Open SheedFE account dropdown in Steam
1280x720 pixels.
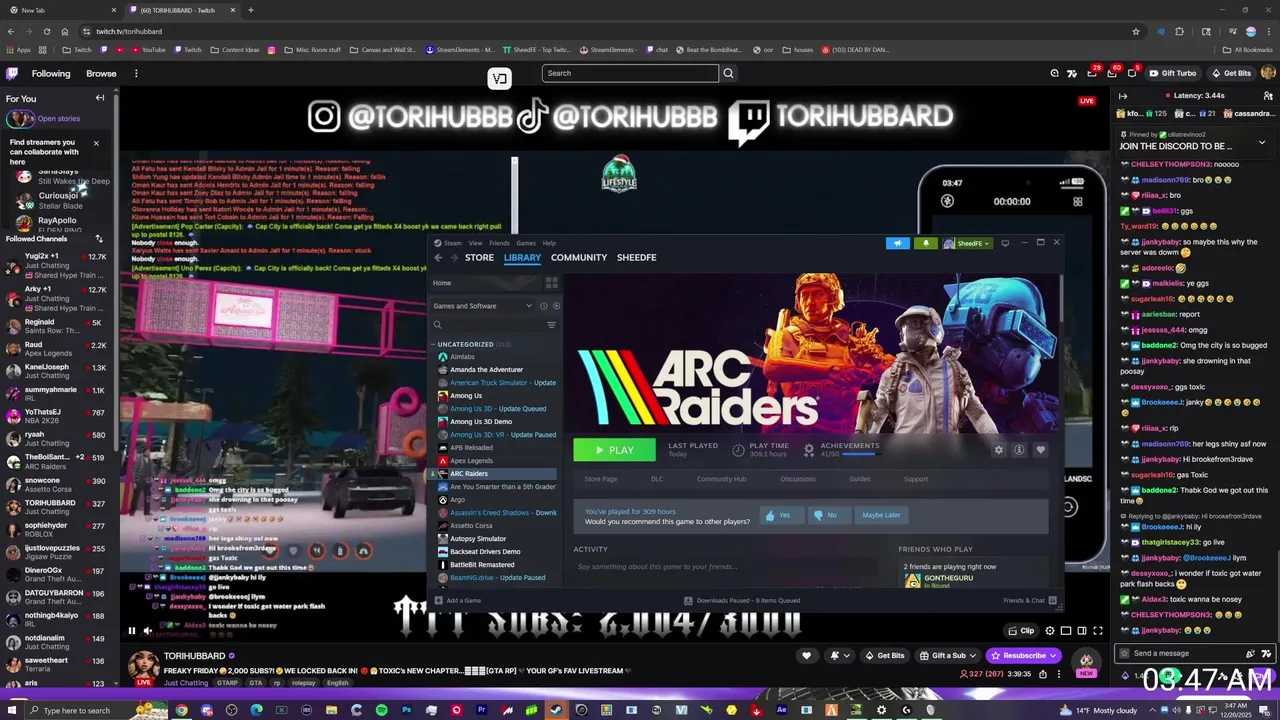tap(967, 243)
